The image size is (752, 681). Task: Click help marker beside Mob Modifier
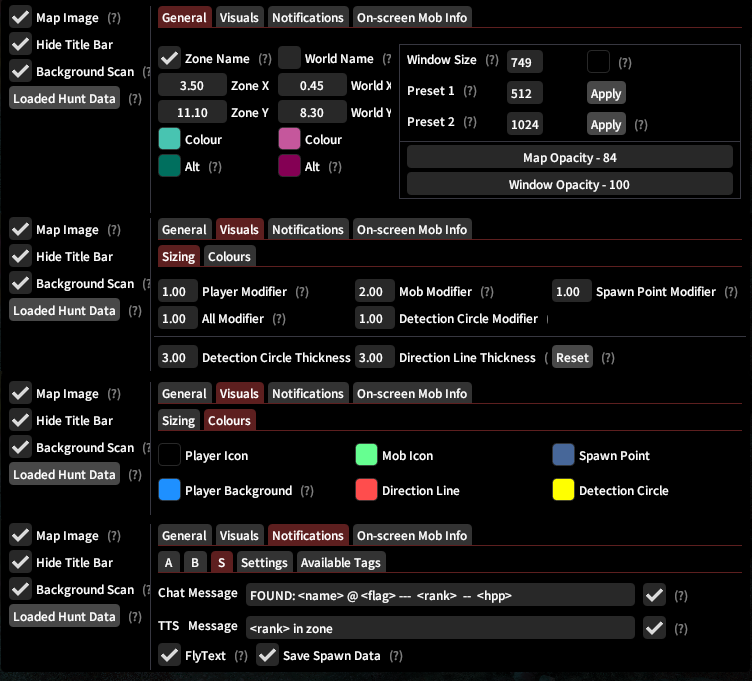487,292
